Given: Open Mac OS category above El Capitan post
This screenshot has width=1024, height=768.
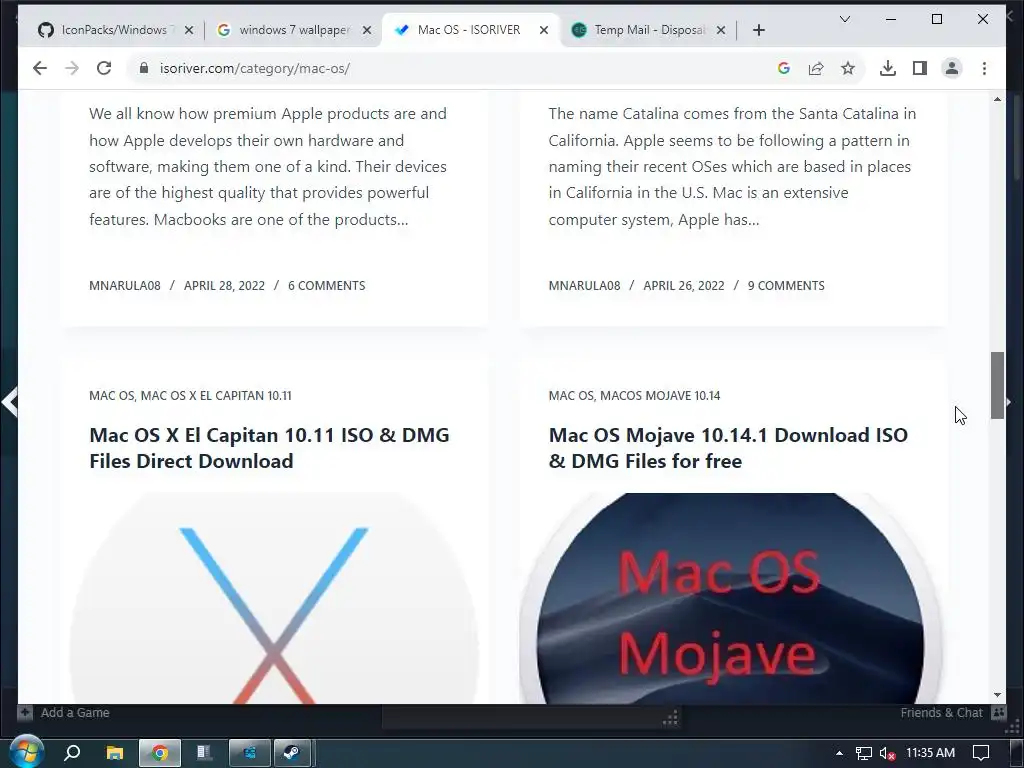Looking at the screenshot, I should (111, 395).
